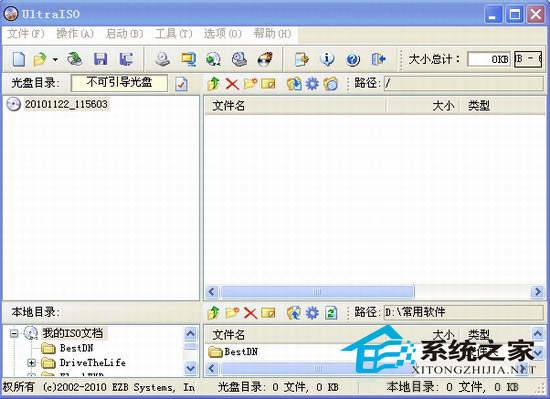Select 20101122_115603 disc in tree
Viewport: 550px width, 399px height.
[66, 104]
